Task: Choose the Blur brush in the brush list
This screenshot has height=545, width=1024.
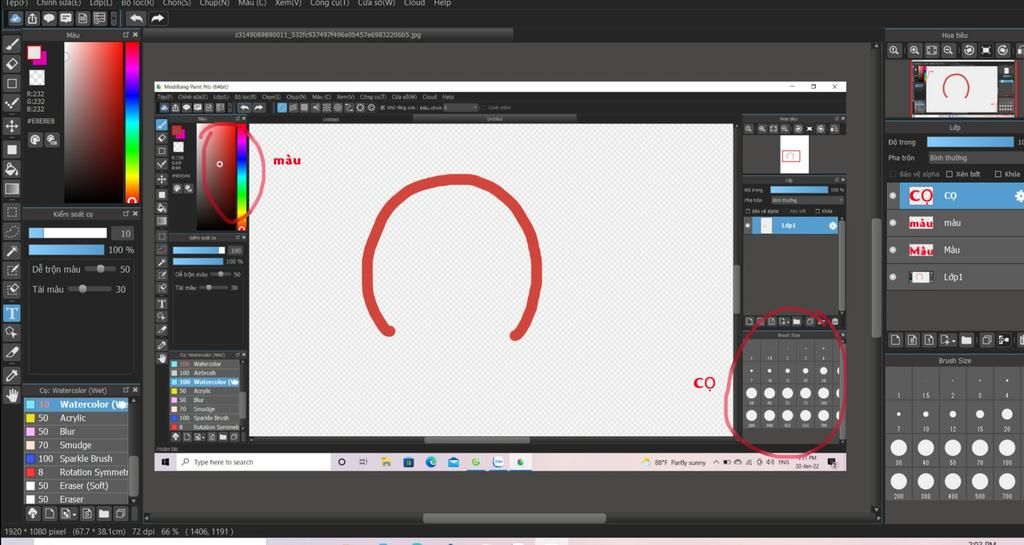Action: tap(76, 431)
